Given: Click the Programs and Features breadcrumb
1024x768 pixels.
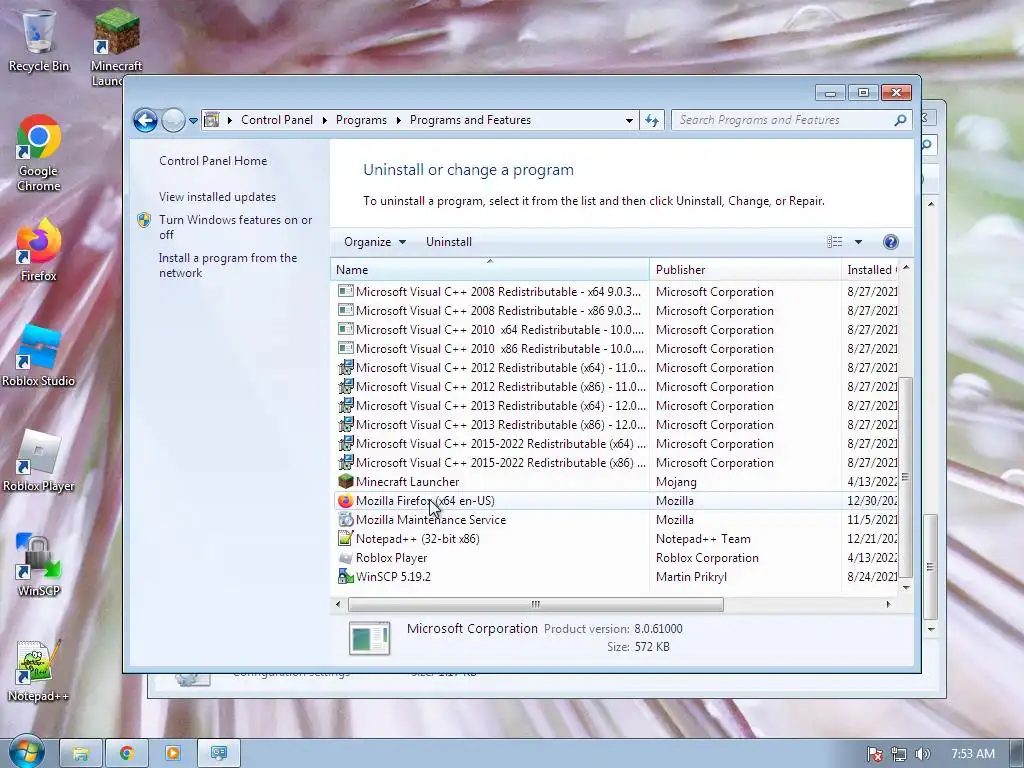Looking at the screenshot, I should [x=470, y=120].
